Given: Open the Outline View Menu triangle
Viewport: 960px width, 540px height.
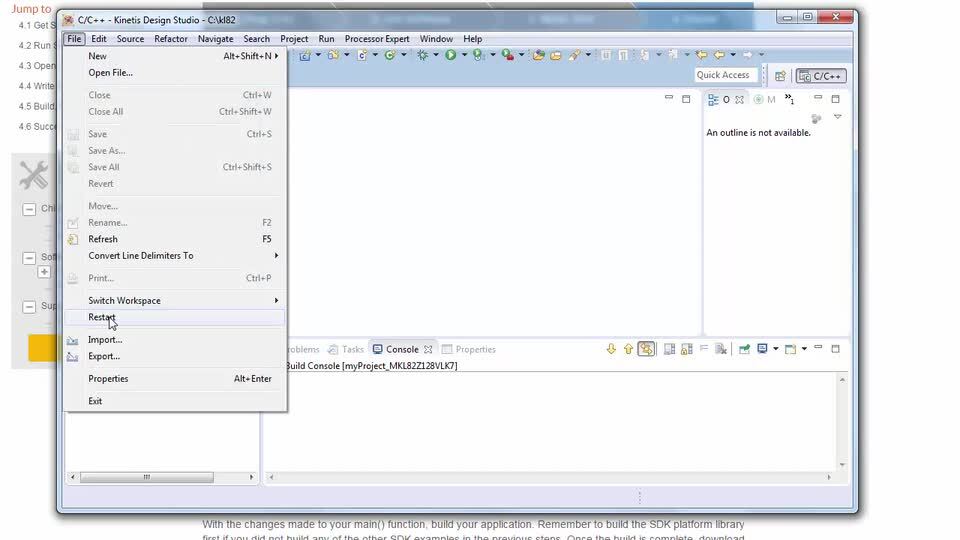Looking at the screenshot, I should 838,116.
